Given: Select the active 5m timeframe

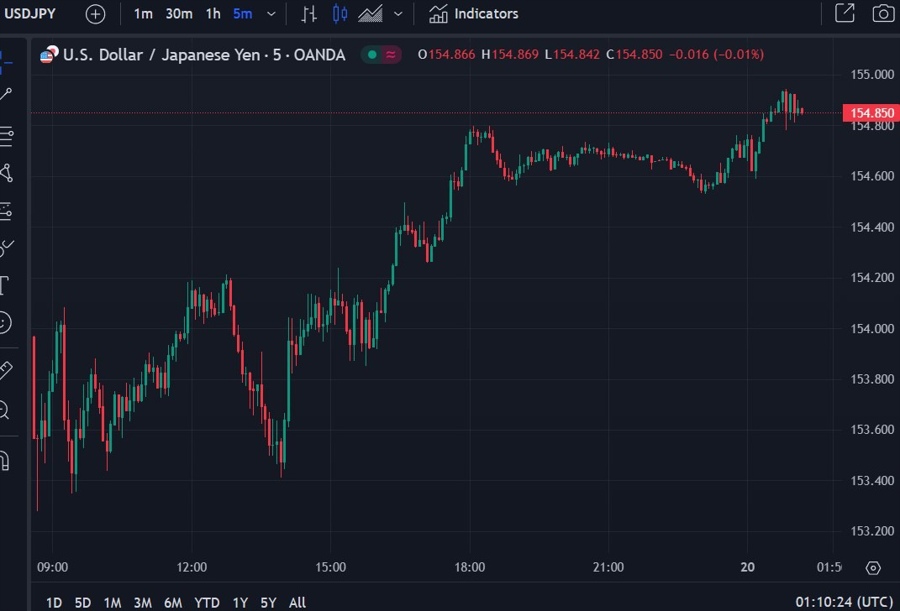Looking at the screenshot, I should (242, 14).
